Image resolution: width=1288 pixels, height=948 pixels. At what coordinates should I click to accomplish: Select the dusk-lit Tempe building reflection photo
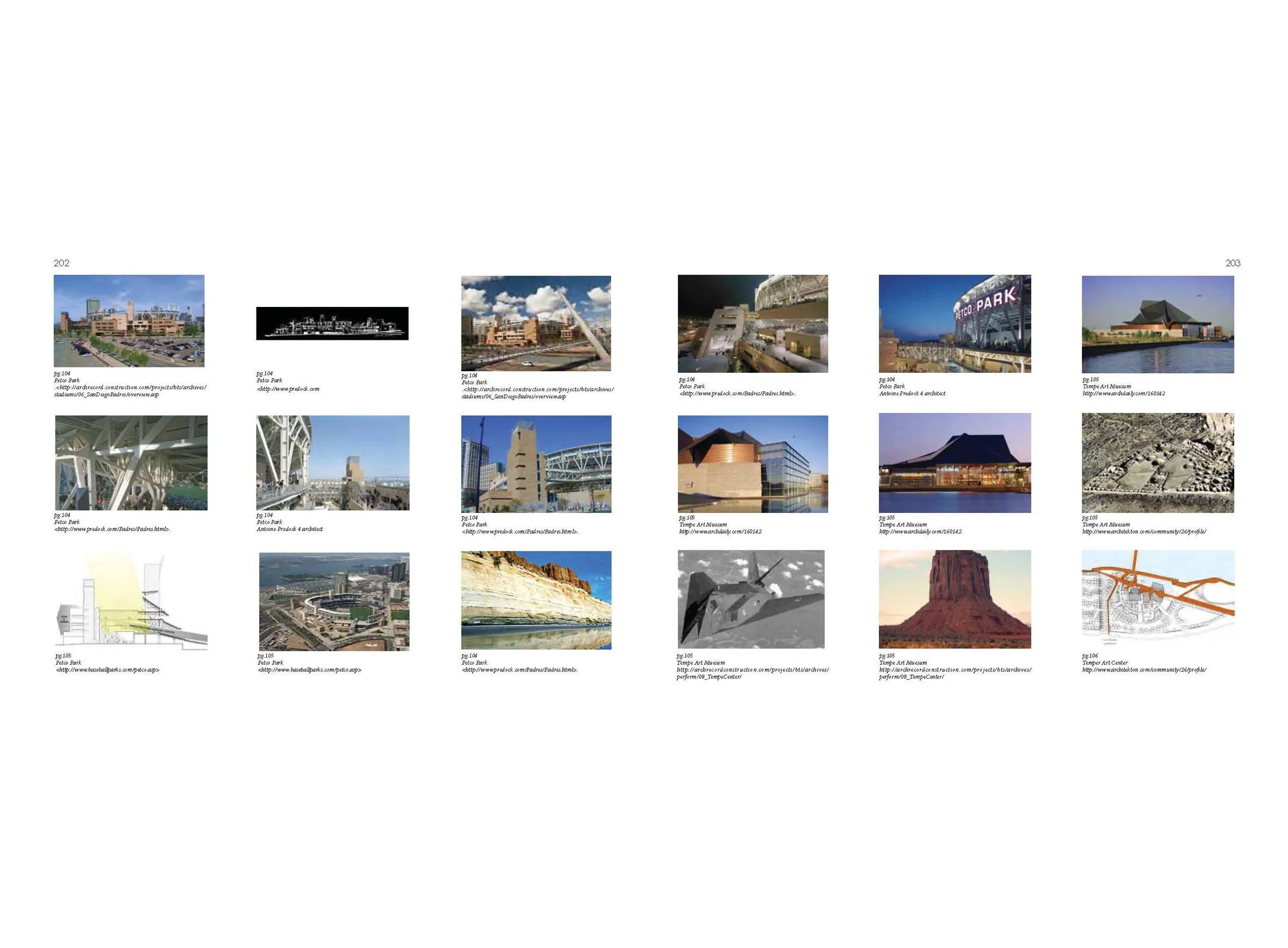(x=955, y=462)
